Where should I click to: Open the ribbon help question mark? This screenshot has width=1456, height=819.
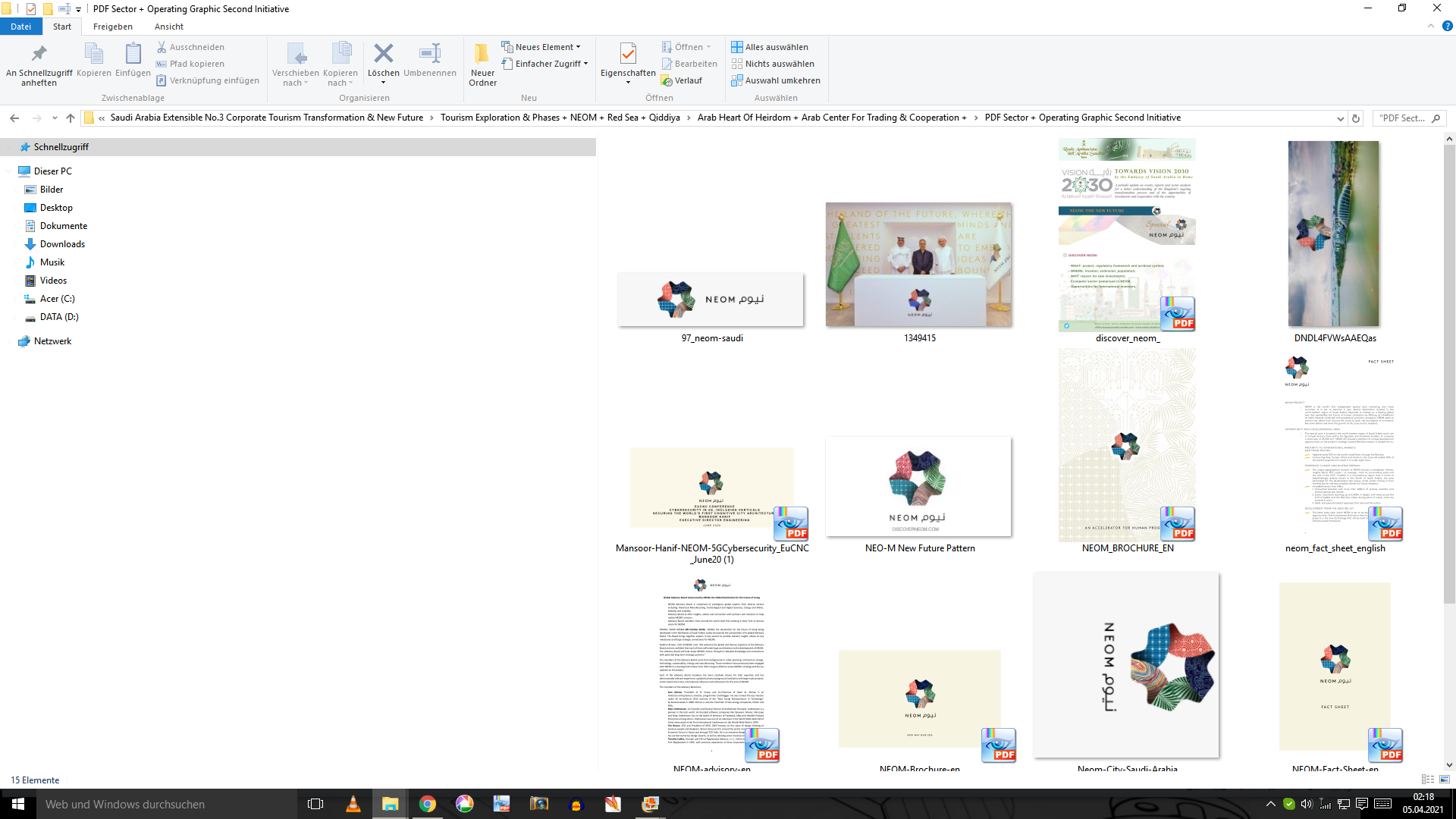pos(1447,26)
